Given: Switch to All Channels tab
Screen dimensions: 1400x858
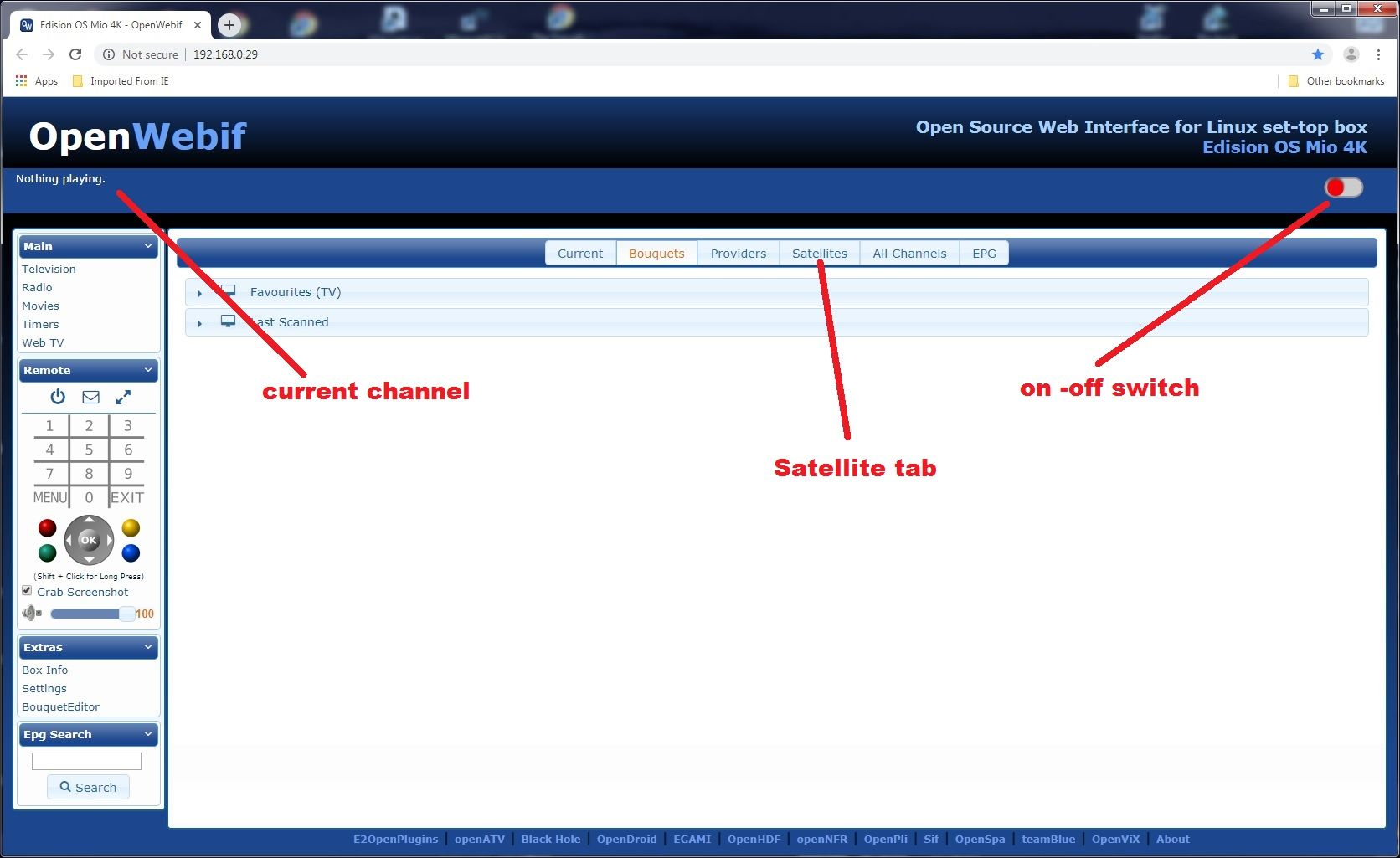Looking at the screenshot, I should tap(909, 254).
